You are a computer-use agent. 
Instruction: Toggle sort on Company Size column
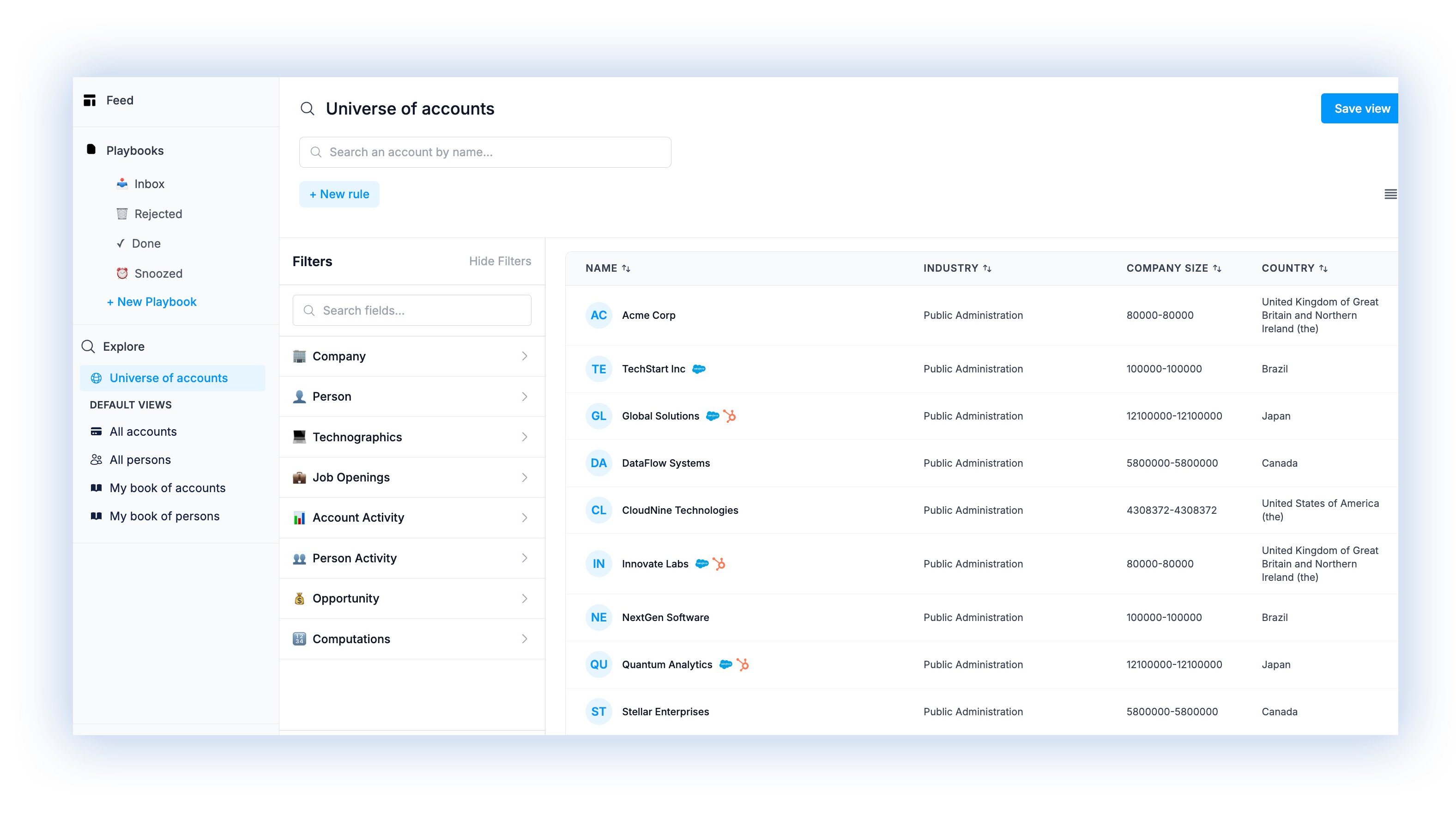1217,268
